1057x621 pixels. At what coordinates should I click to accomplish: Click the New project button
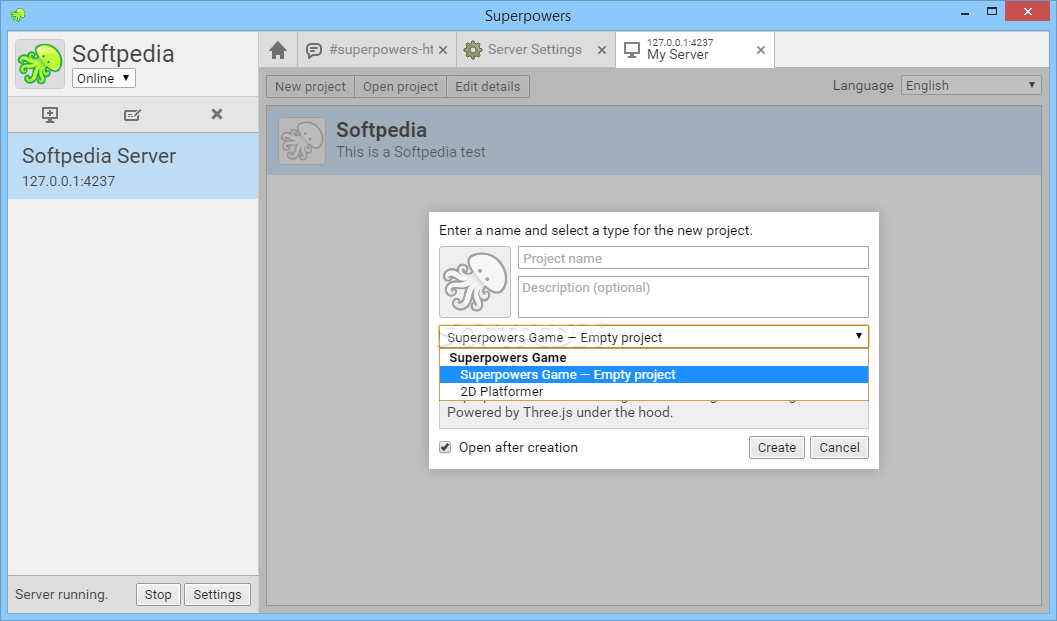(x=310, y=86)
